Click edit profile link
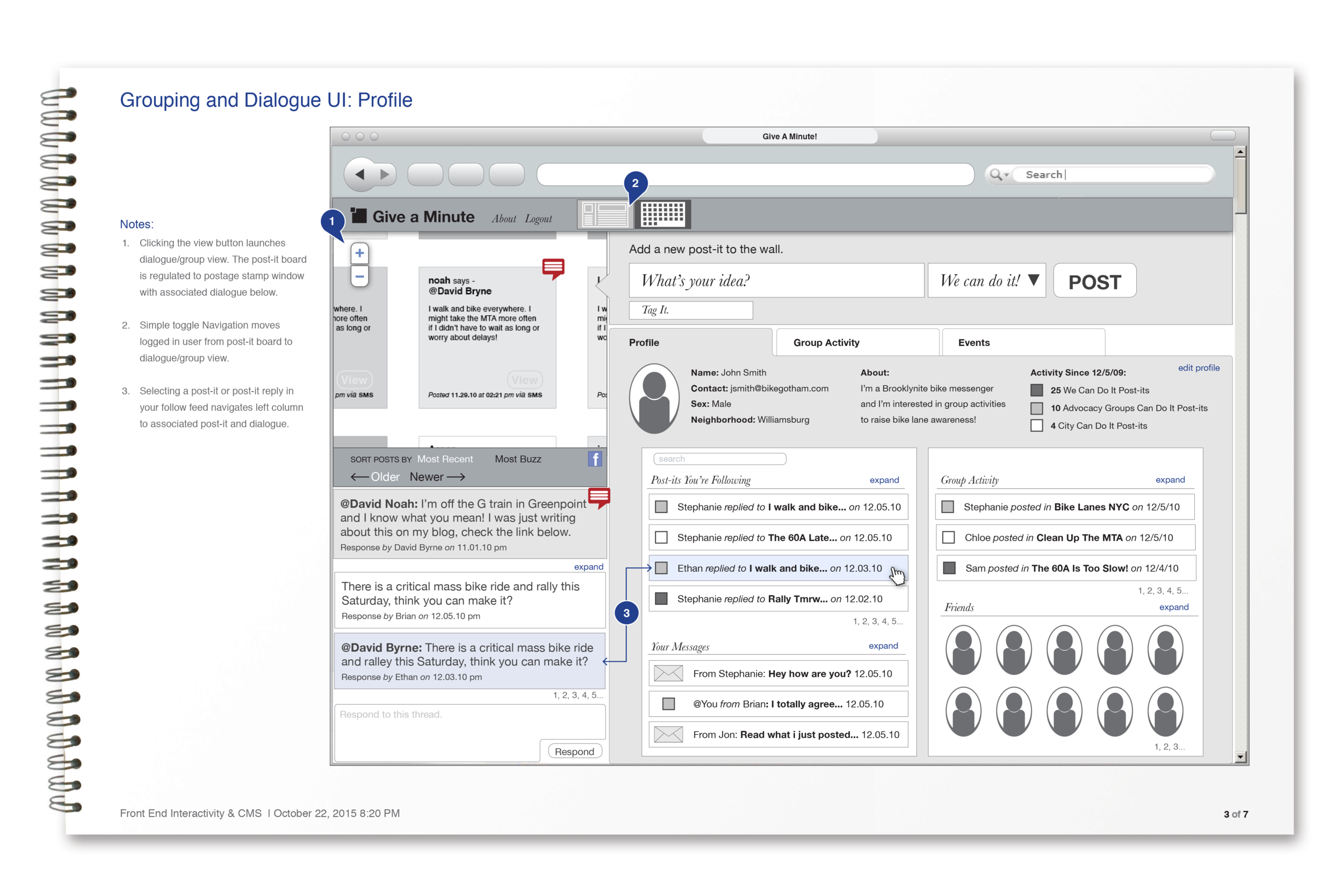 pos(1198,368)
